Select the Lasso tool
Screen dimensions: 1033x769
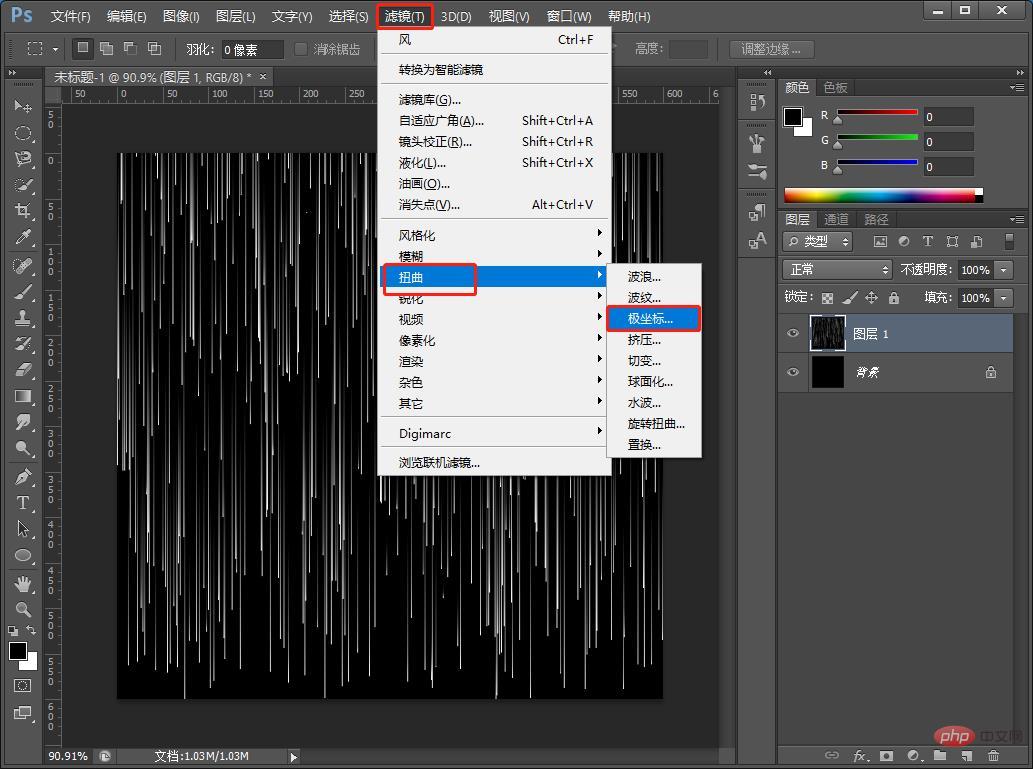coord(23,159)
